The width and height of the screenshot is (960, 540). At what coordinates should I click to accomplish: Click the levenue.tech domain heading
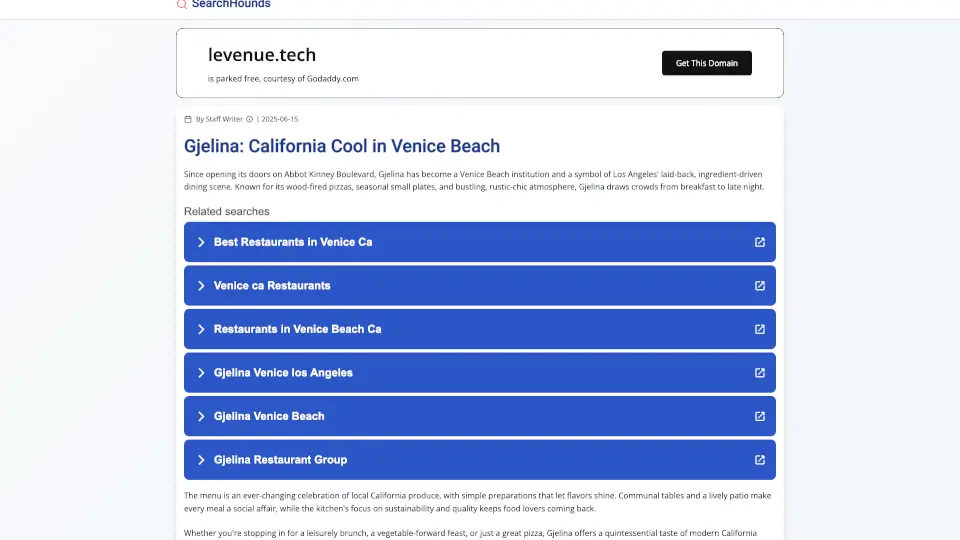point(262,55)
